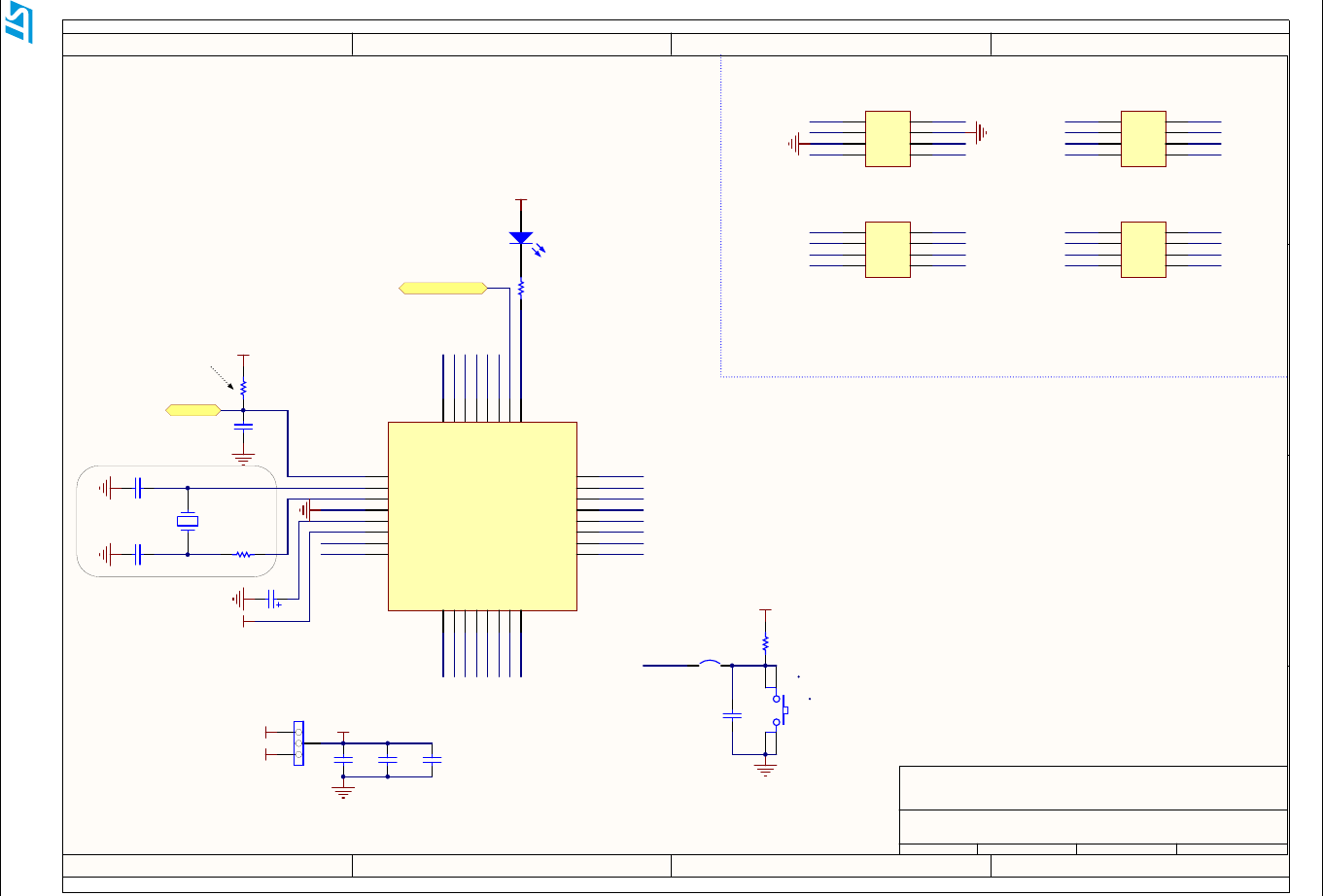The width and height of the screenshot is (1323, 896).
Task: Select the top-right small IC block
Action: point(1143,139)
